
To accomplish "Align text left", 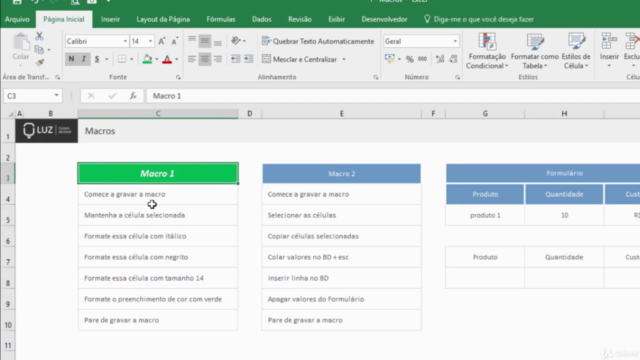I will point(192,59).
